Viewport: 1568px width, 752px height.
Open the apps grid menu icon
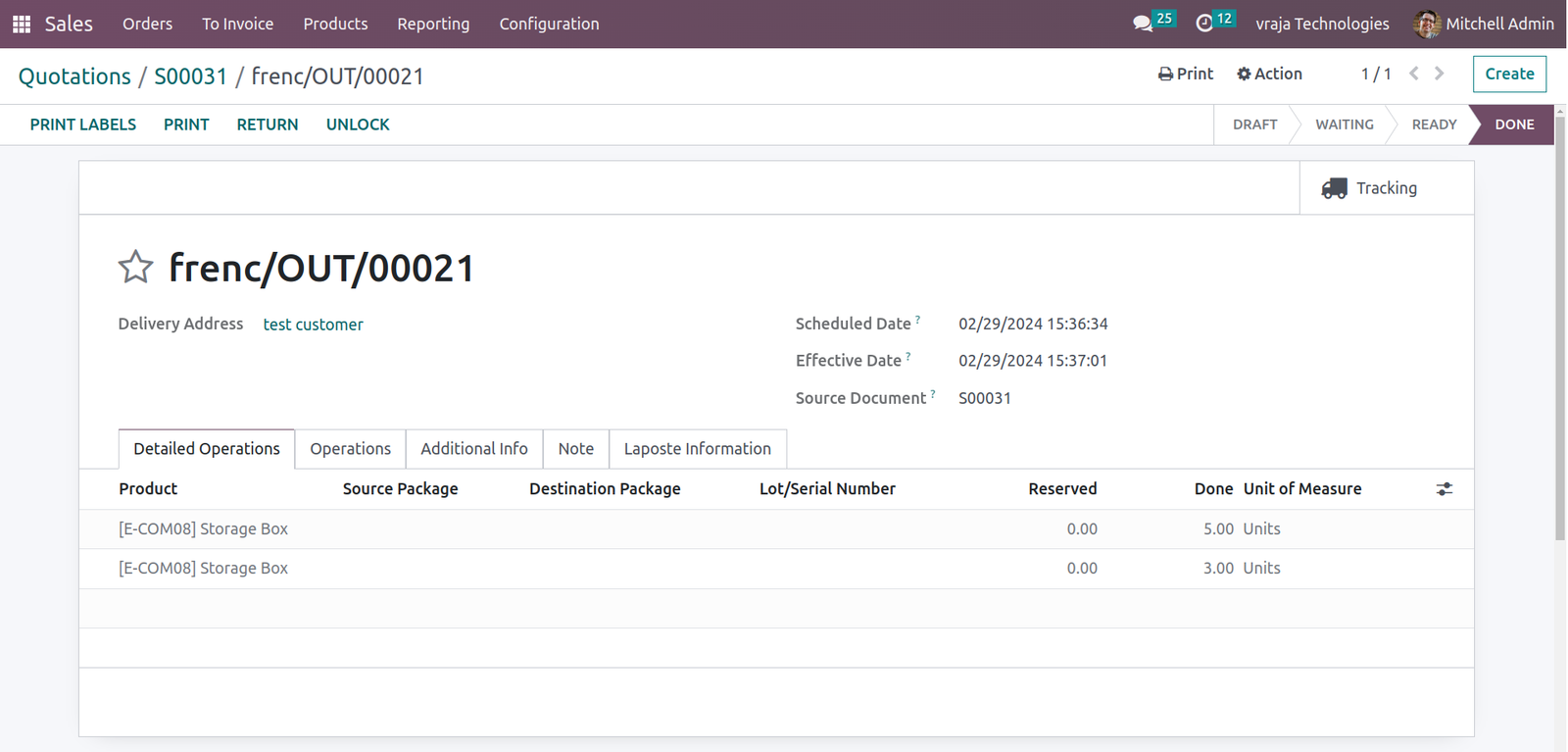pyautogui.click(x=22, y=24)
